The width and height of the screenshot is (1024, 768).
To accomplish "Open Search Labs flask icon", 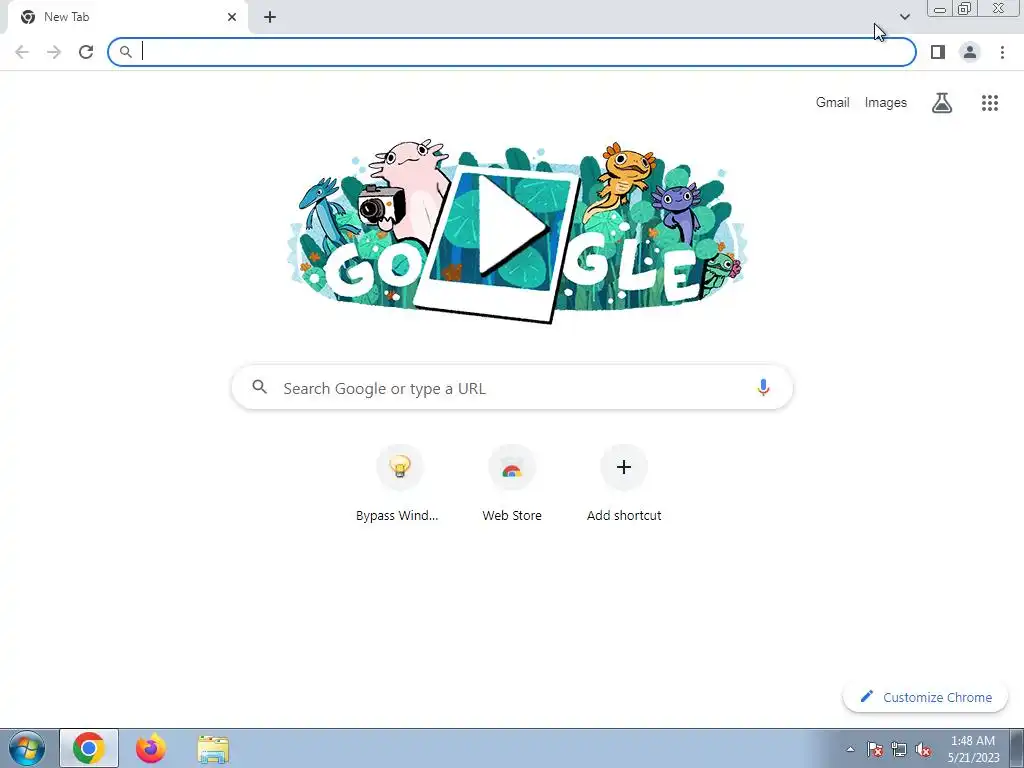I will pos(941,103).
